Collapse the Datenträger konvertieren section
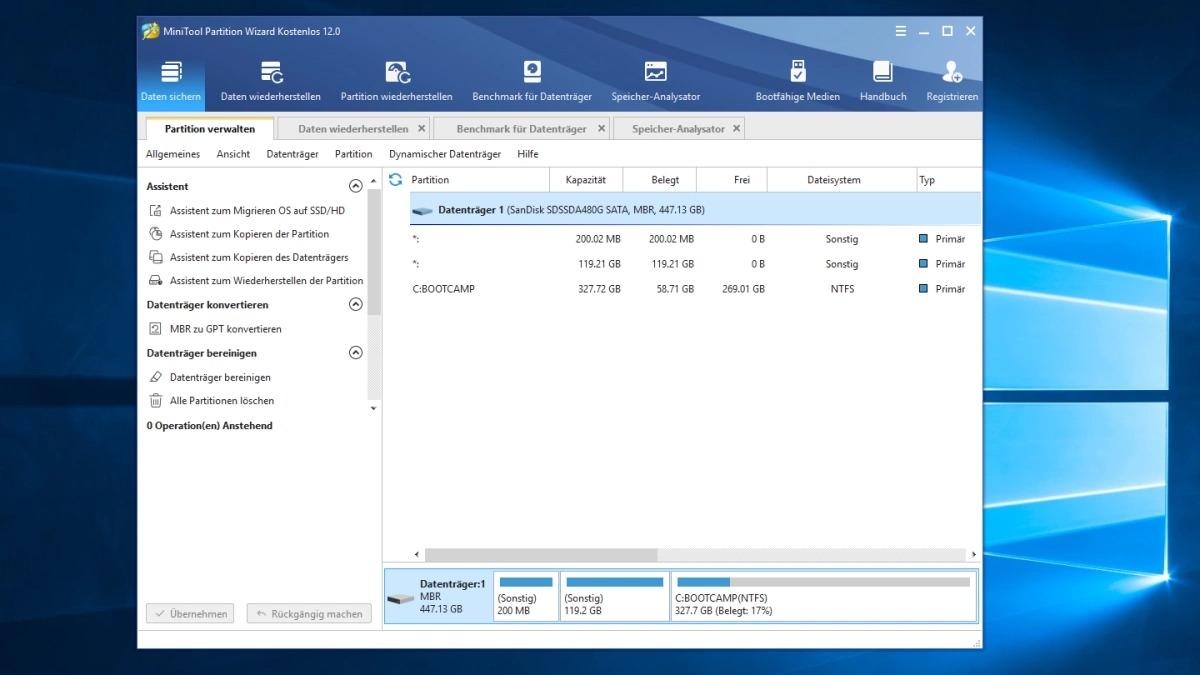The image size is (1200, 675). click(355, 304)
